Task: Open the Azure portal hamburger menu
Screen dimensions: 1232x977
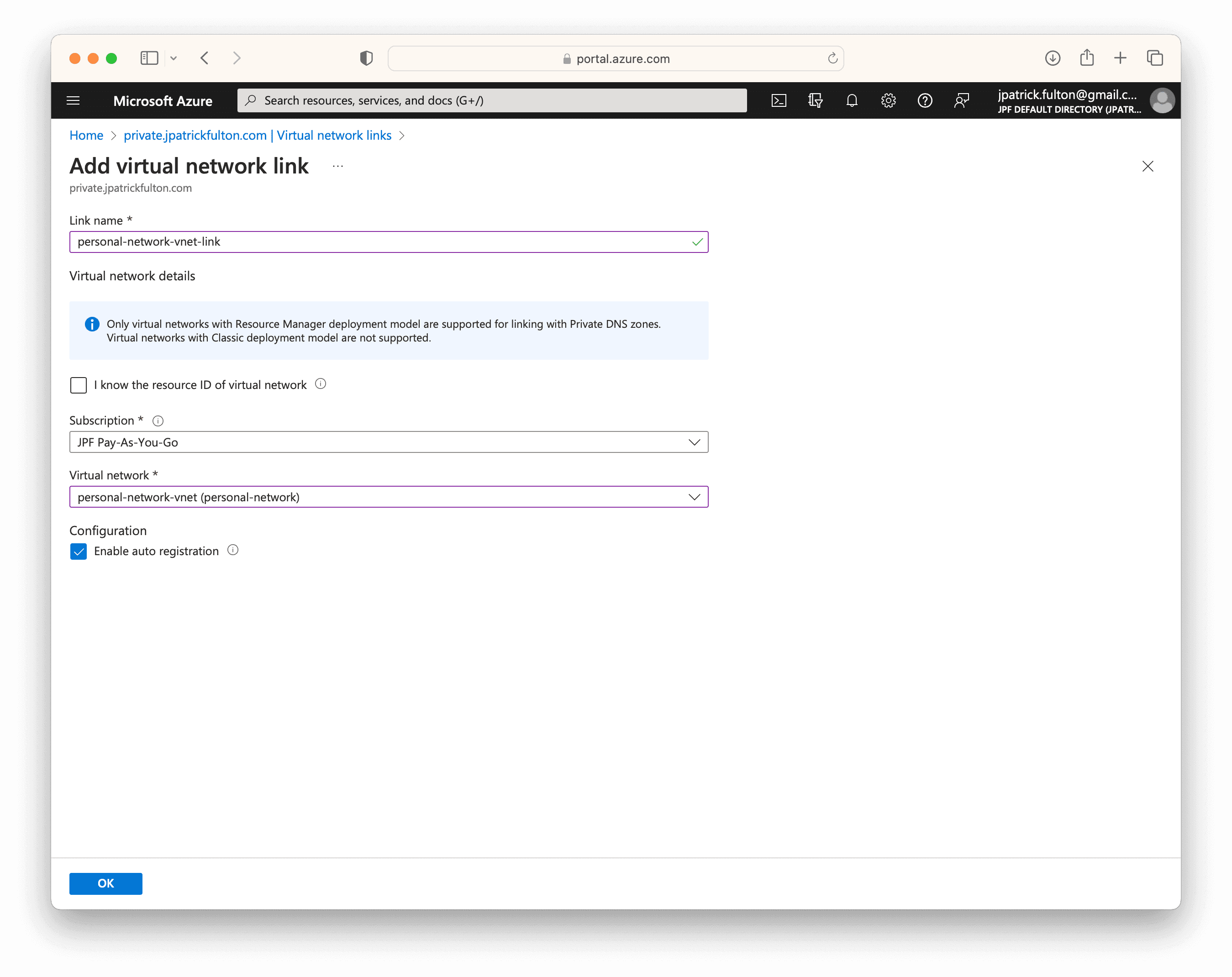Action: (x=73, y=100)
